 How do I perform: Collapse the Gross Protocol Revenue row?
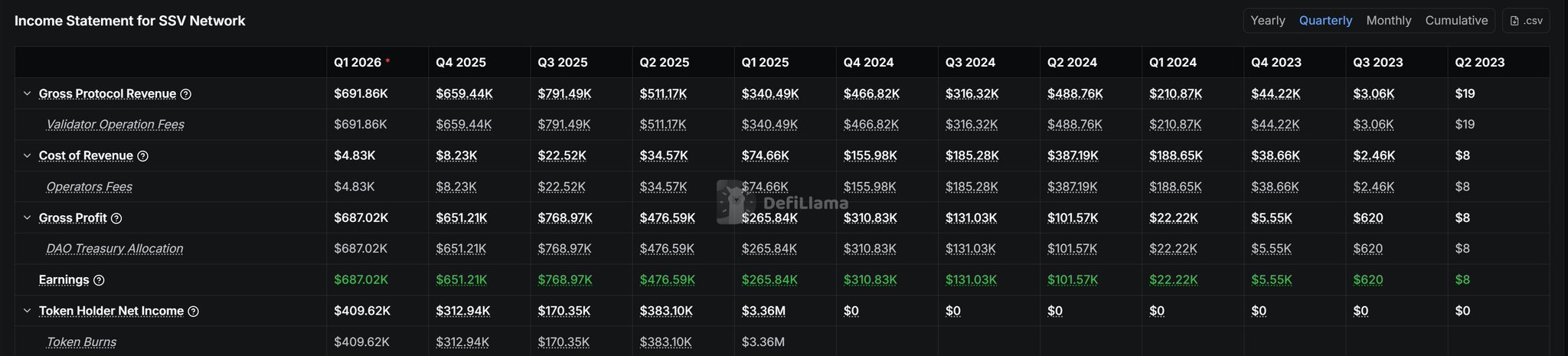tap(27, 93)
